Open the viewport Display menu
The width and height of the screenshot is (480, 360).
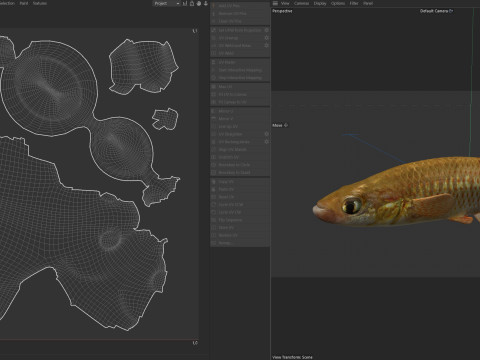pyautogui.click(x=320, y=3)
